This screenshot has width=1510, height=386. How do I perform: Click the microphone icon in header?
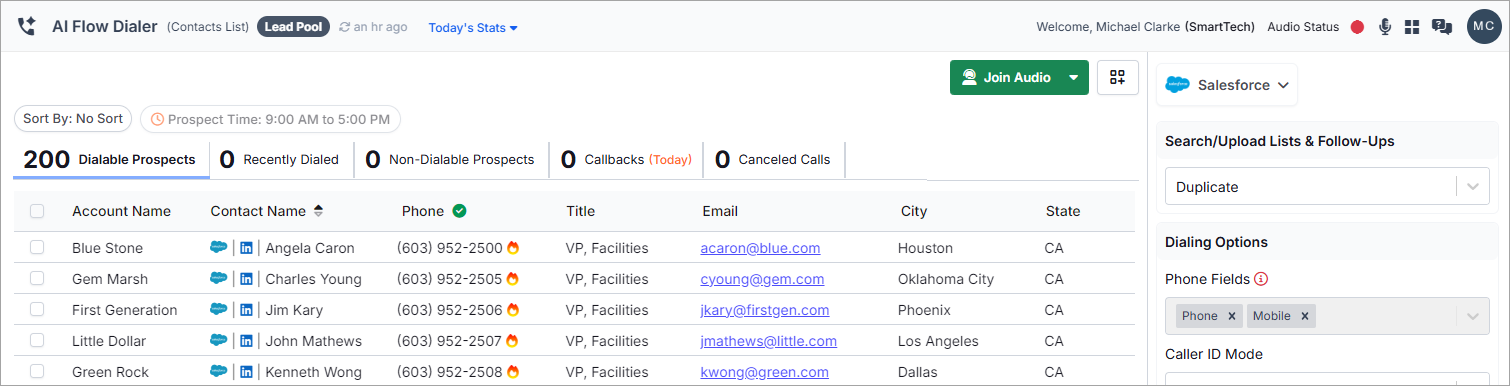[1385, 27]
